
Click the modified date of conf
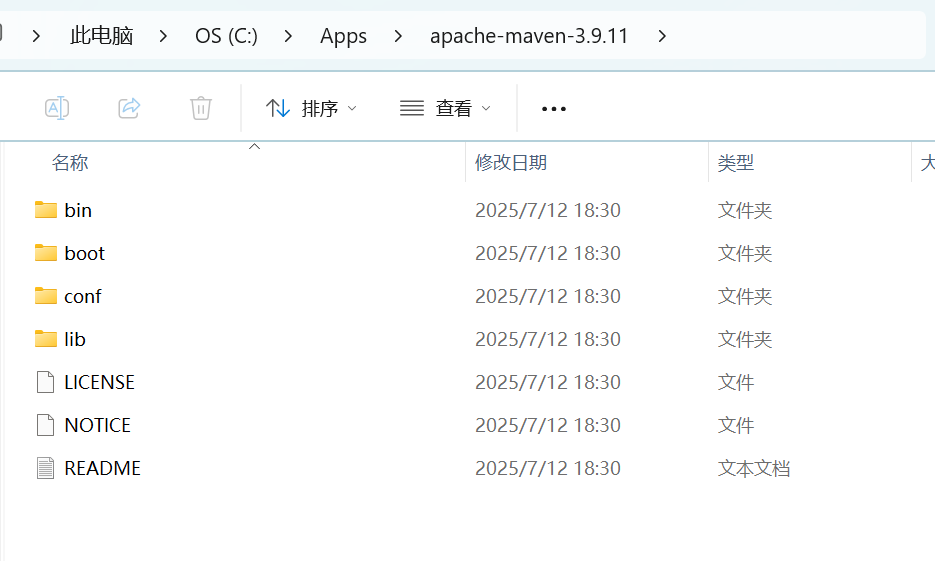[x=548, y=296]
